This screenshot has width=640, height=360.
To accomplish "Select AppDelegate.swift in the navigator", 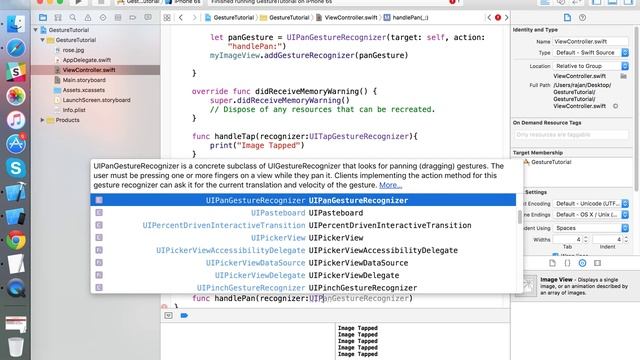I will pyautogui.click(x=87, y=60).
